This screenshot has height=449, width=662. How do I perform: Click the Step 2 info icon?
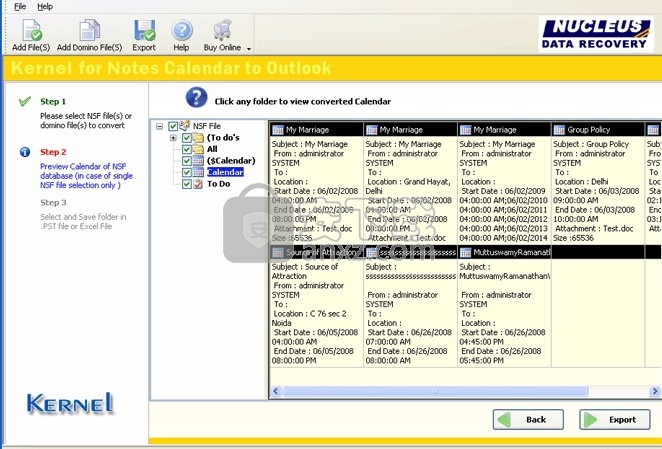[25, 152]
